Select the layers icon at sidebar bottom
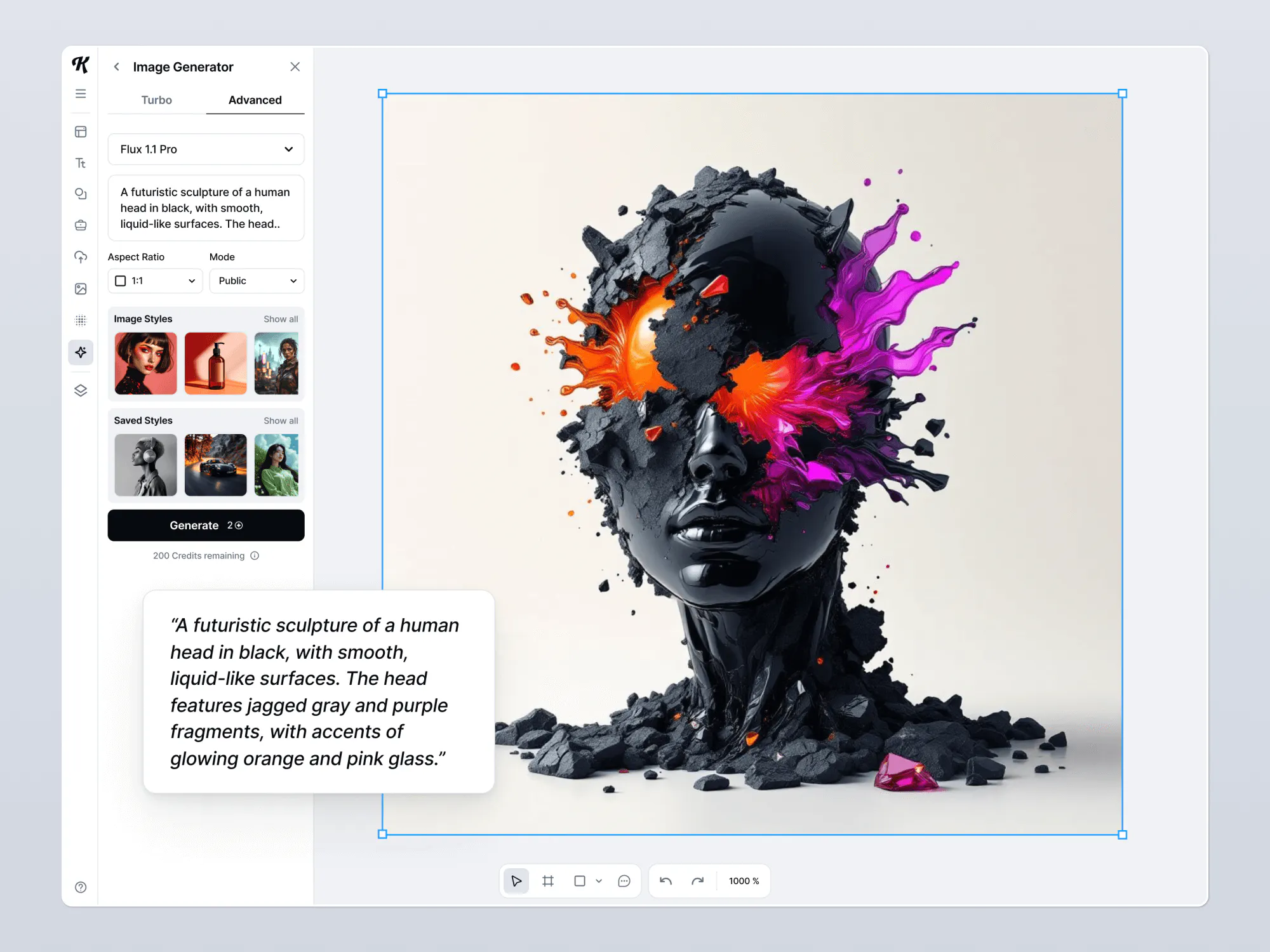 point(81,390)
